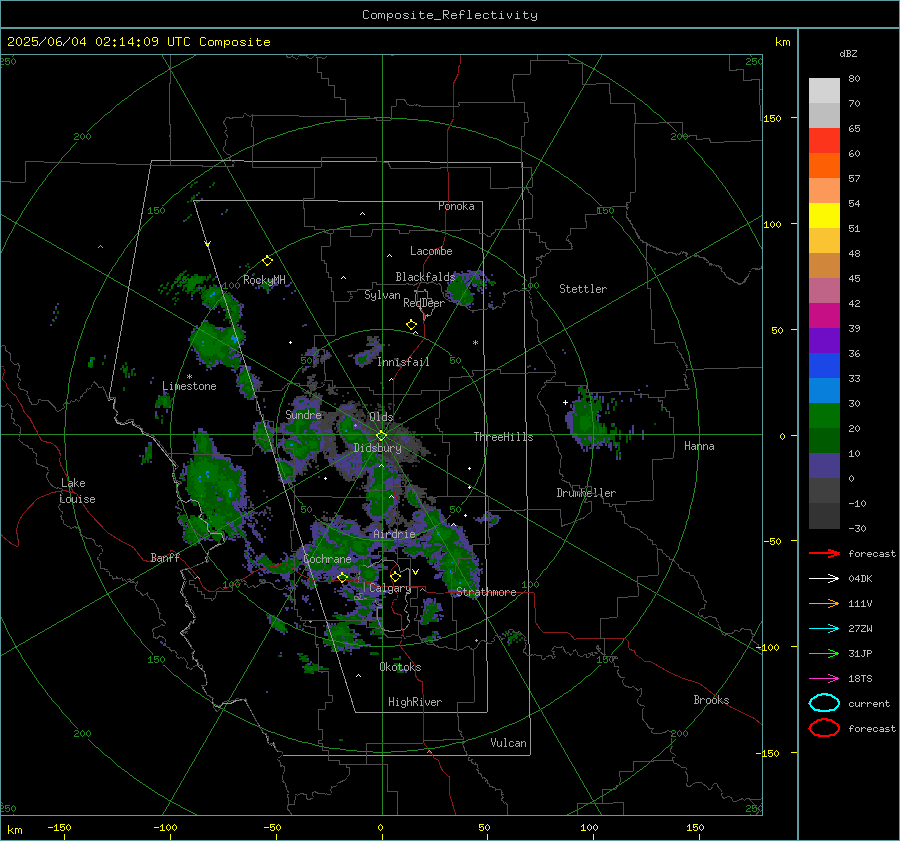
Task: Select the blue swatch between 36 and 33
Action: pos(824,366)
